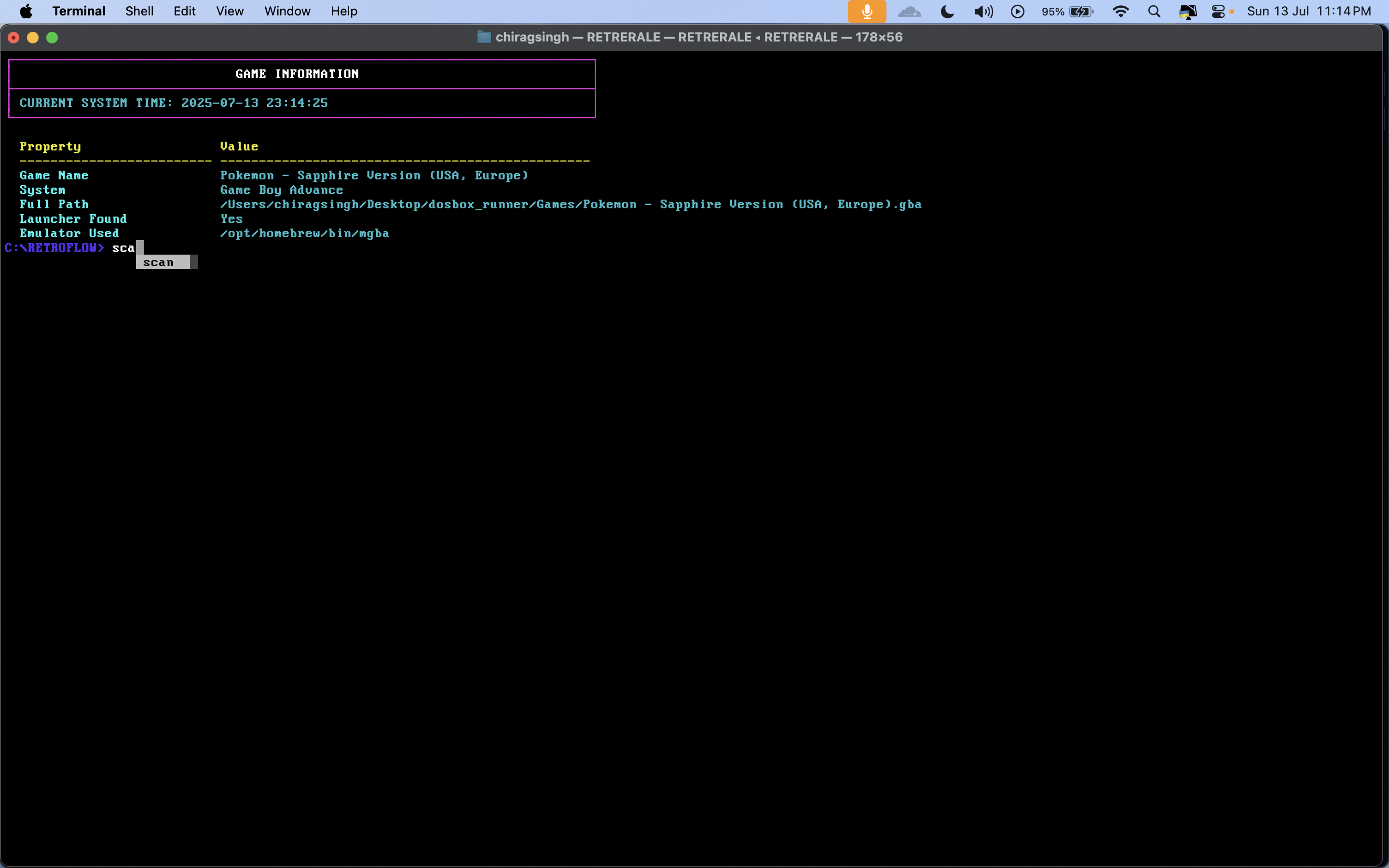Open the Shell menu

139,12
